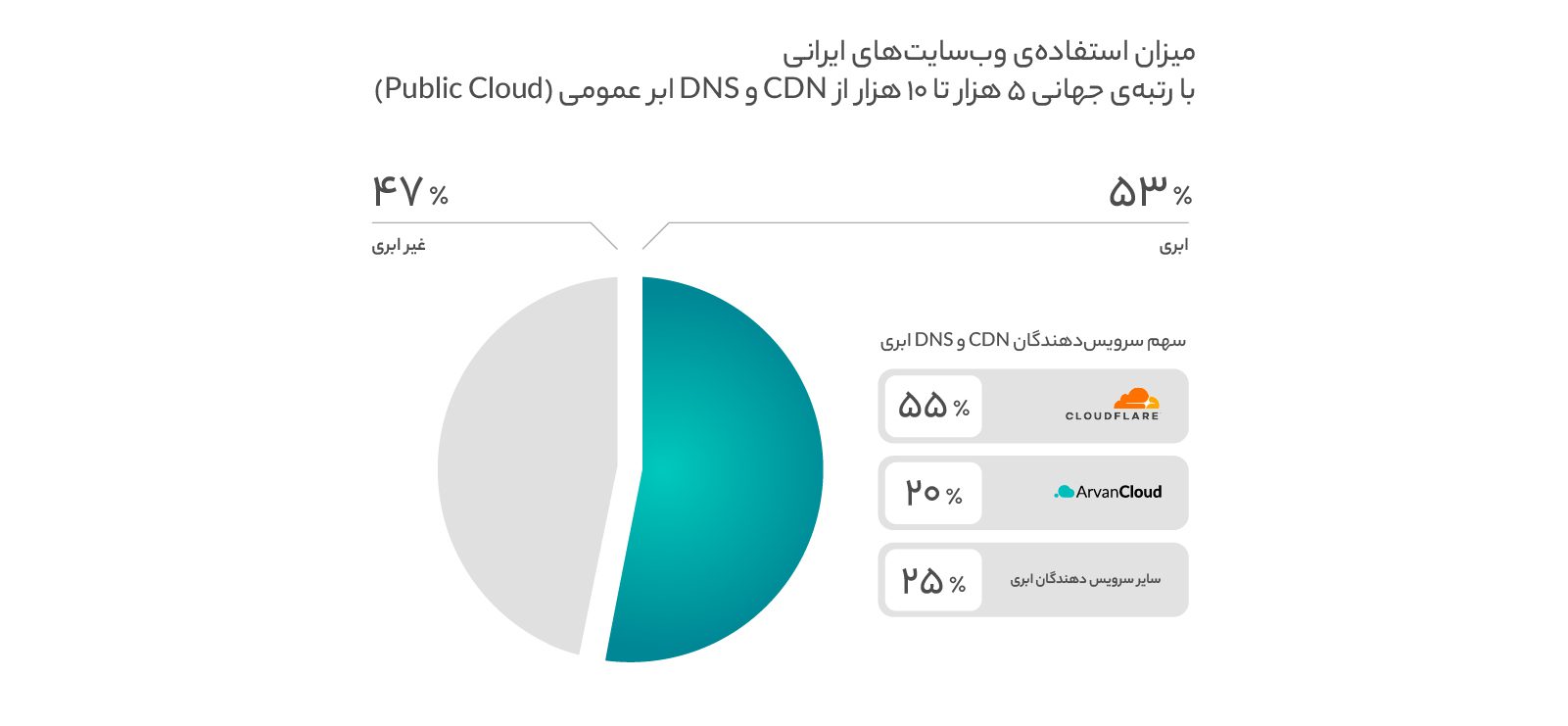Click the Cloudflare legend row
Screen dimensions: 1568x726
[1033, 407]
